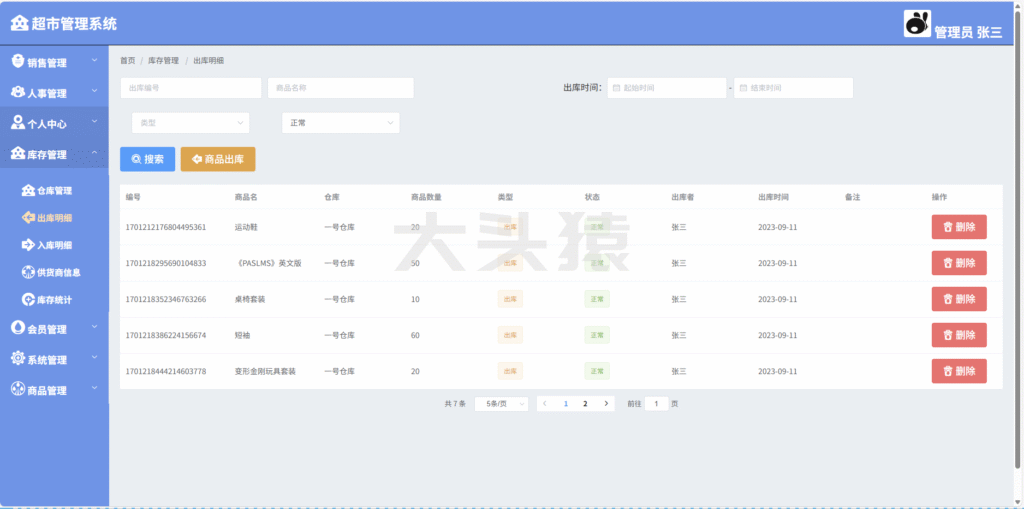
Task: Click order number 1701212176804495361
Action: pyautogui.click(x=166, y=227)
